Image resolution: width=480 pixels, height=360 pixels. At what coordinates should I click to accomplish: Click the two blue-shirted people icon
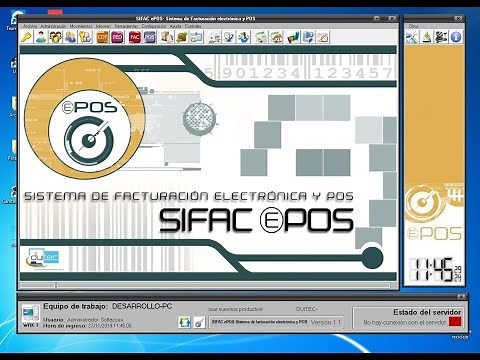(x=70, y=37)
